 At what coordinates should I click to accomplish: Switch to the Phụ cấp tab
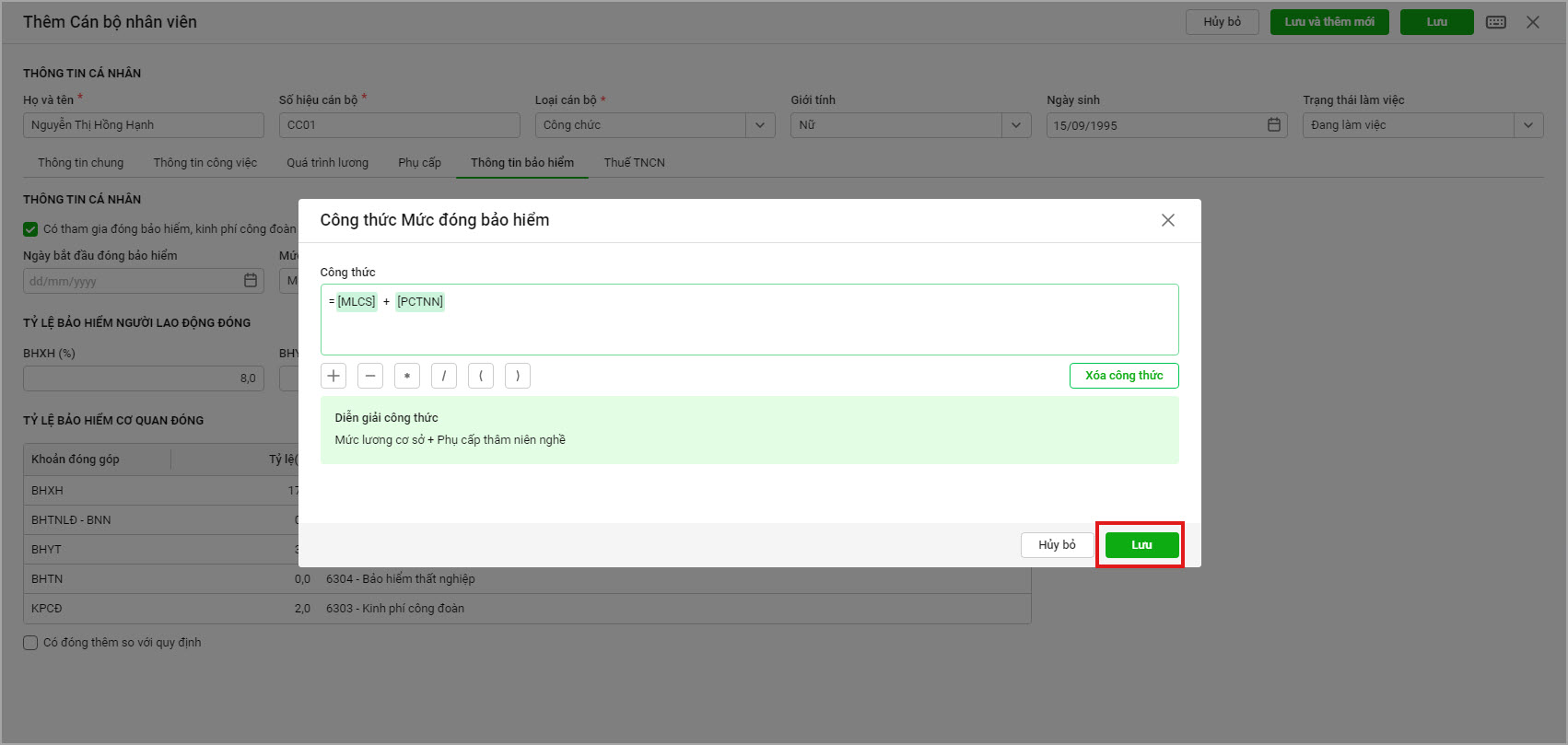[x=419, y=163]
